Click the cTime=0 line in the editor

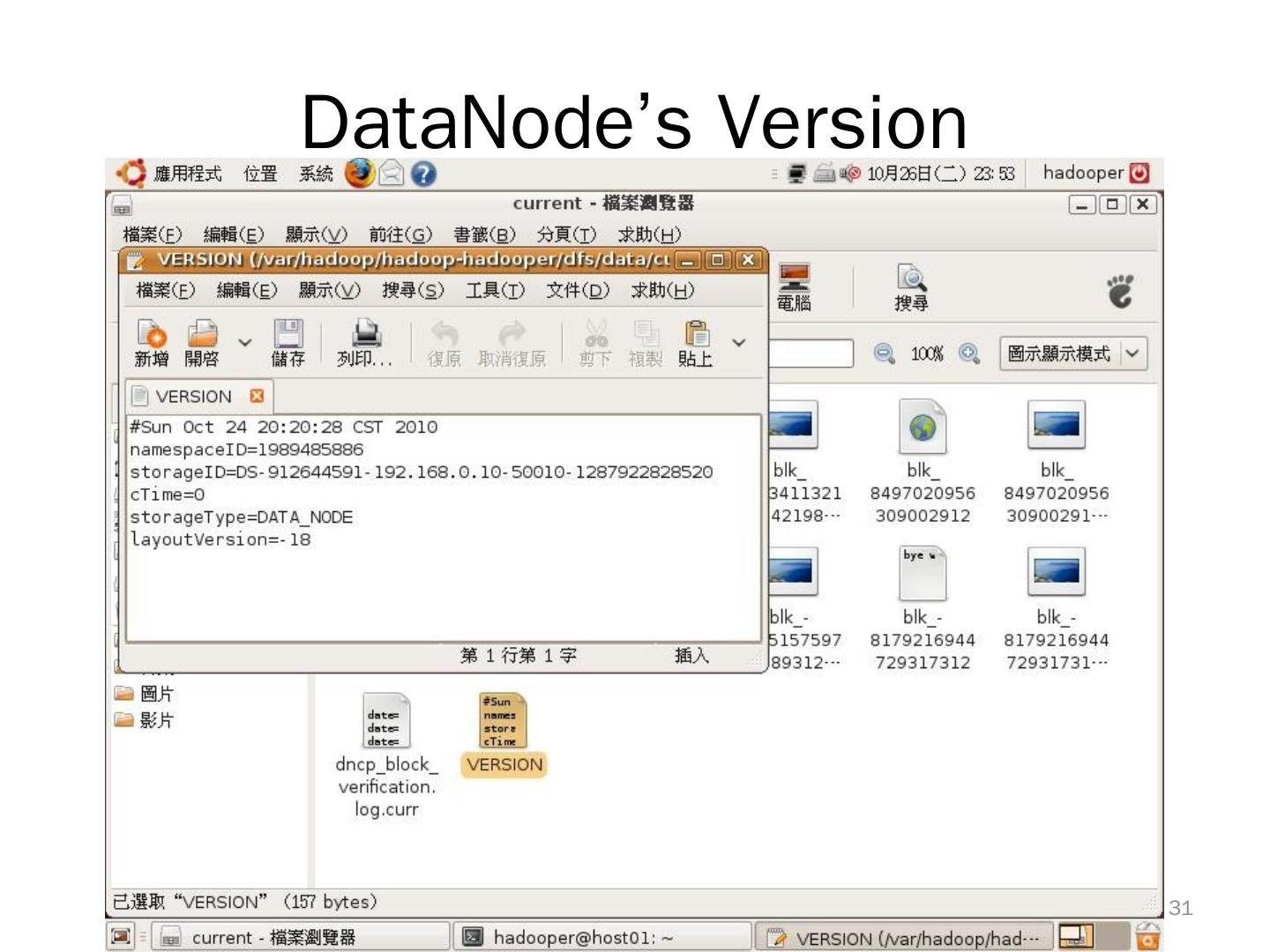[167, 495]
